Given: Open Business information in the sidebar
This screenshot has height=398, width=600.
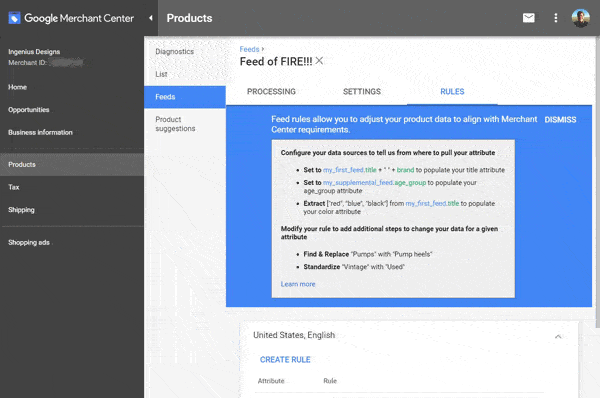Looking at the screenshot, I should pos(40,132).
